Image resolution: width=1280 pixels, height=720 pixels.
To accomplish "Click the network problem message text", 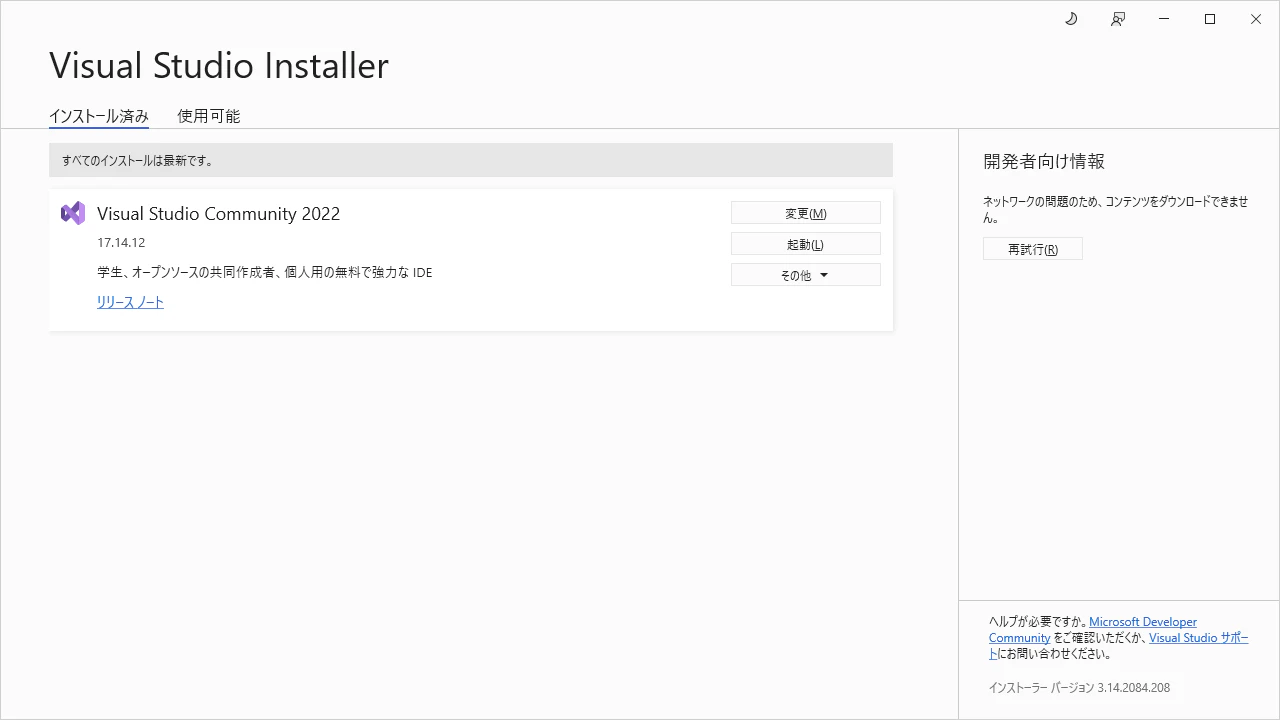I will pyautogui.click(x=1116, y=209).
